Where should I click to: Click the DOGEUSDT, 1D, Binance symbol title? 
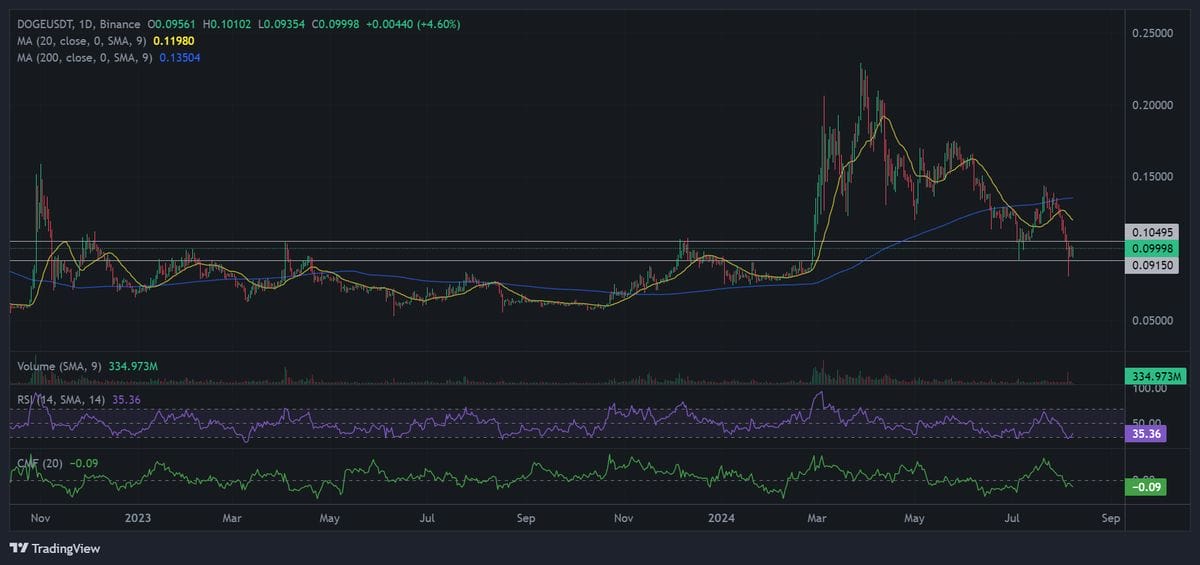point(76,23)
